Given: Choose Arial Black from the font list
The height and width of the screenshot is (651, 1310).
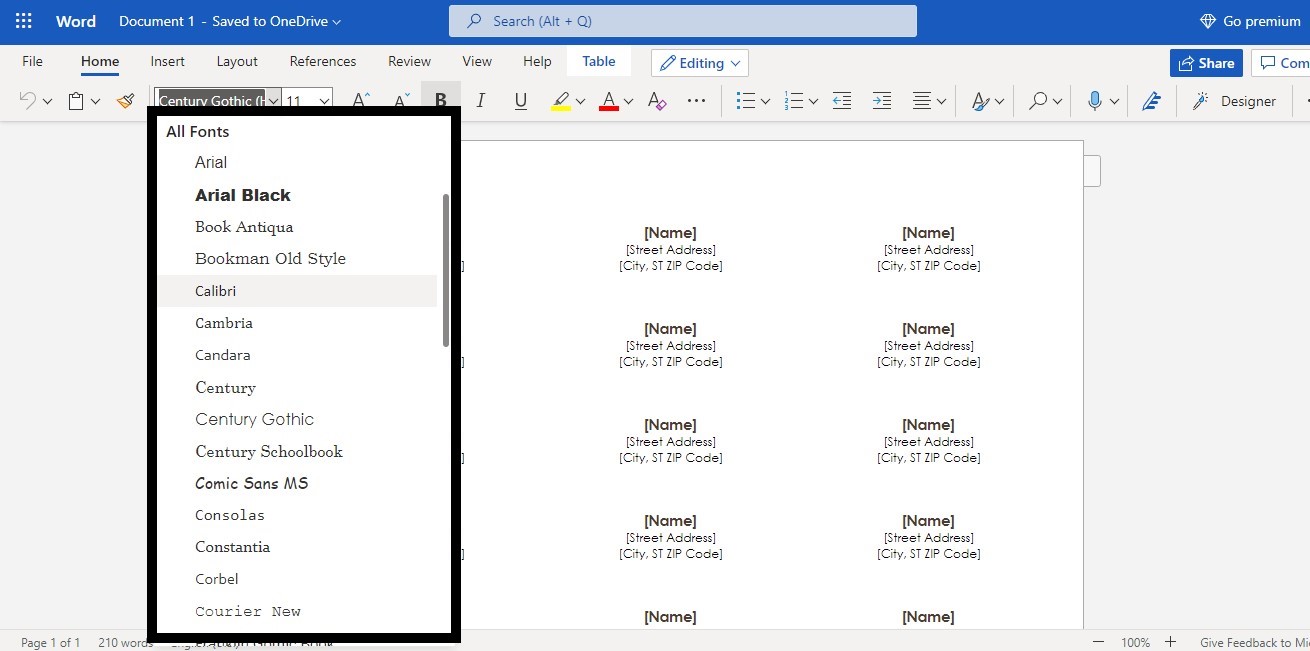Looking at the screenshot, I should (296, 195).
